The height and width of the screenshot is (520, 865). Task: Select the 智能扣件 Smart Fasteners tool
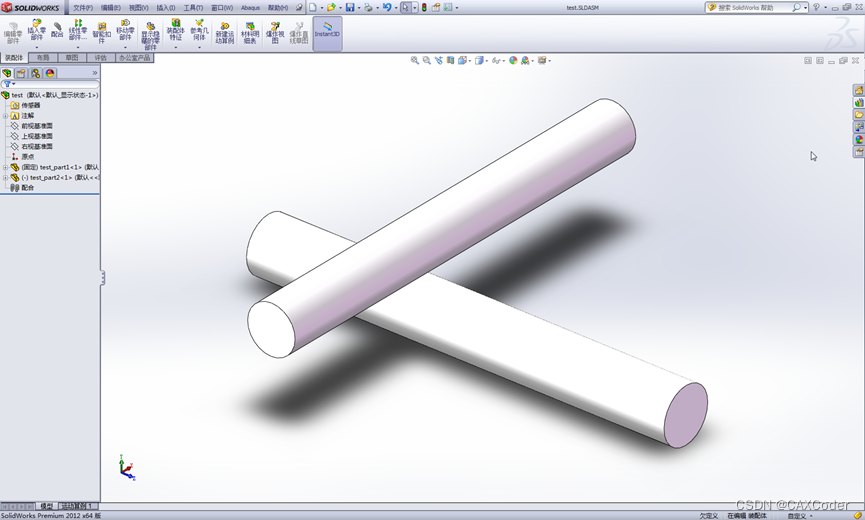click(x=101, y=30)
